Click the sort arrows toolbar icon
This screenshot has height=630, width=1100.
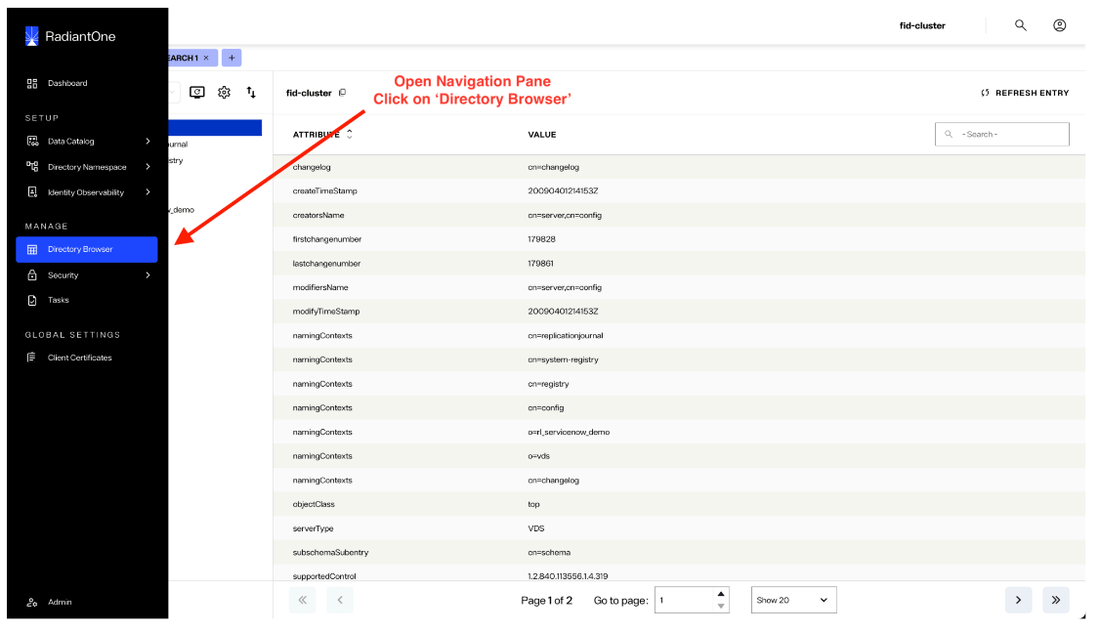(251, 93)
